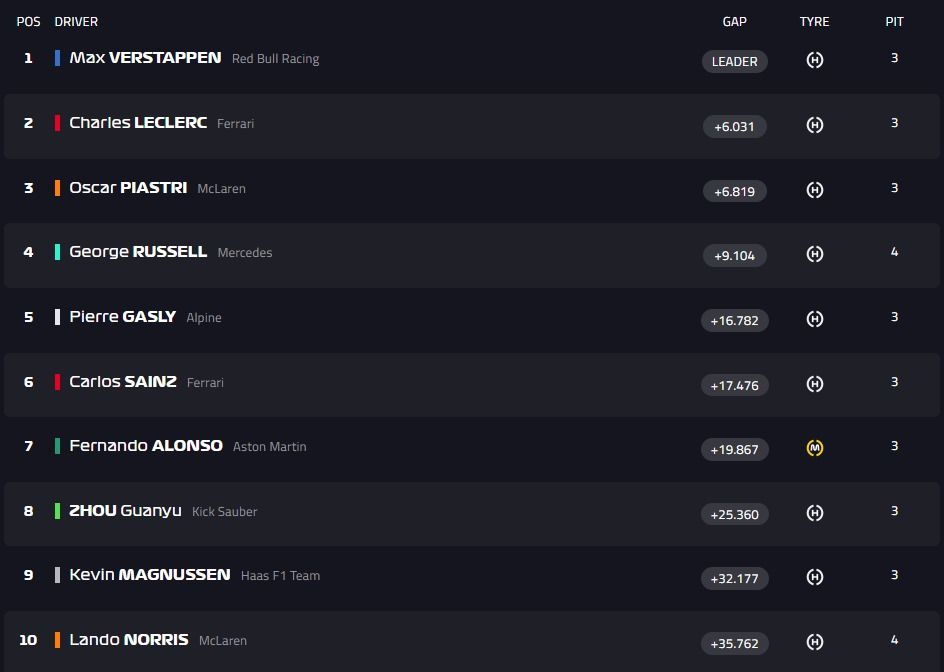Click Gasly's hard tyre icon
Viewport: 944px width, 672px height.
pyautogui.click(x=814, y=319)
